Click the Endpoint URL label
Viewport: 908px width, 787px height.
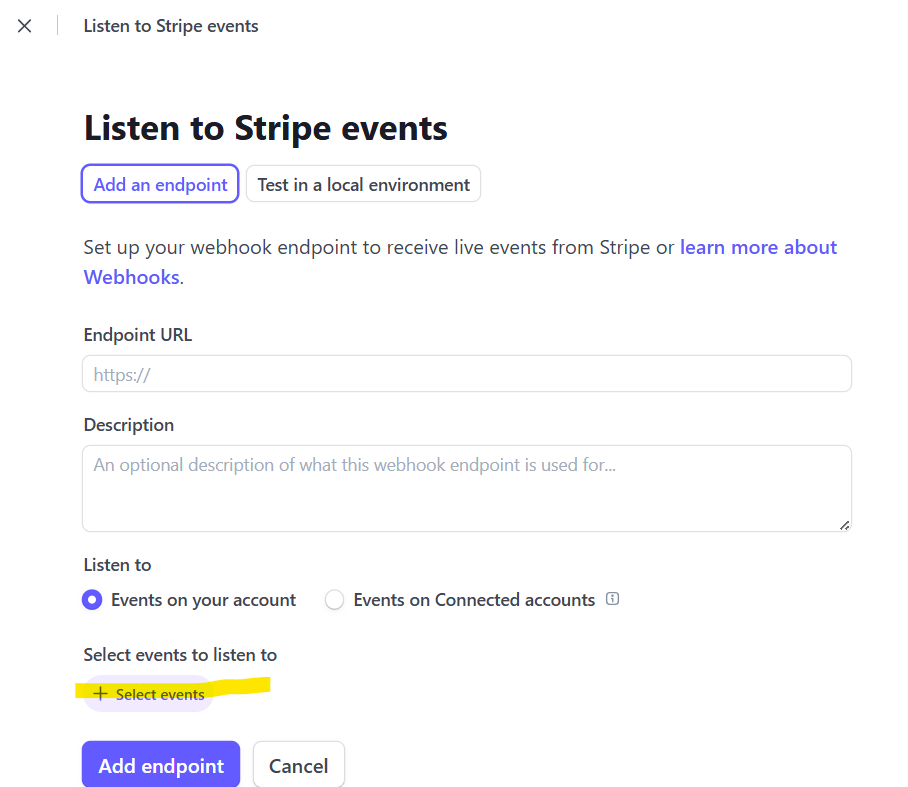click(138, 335)
